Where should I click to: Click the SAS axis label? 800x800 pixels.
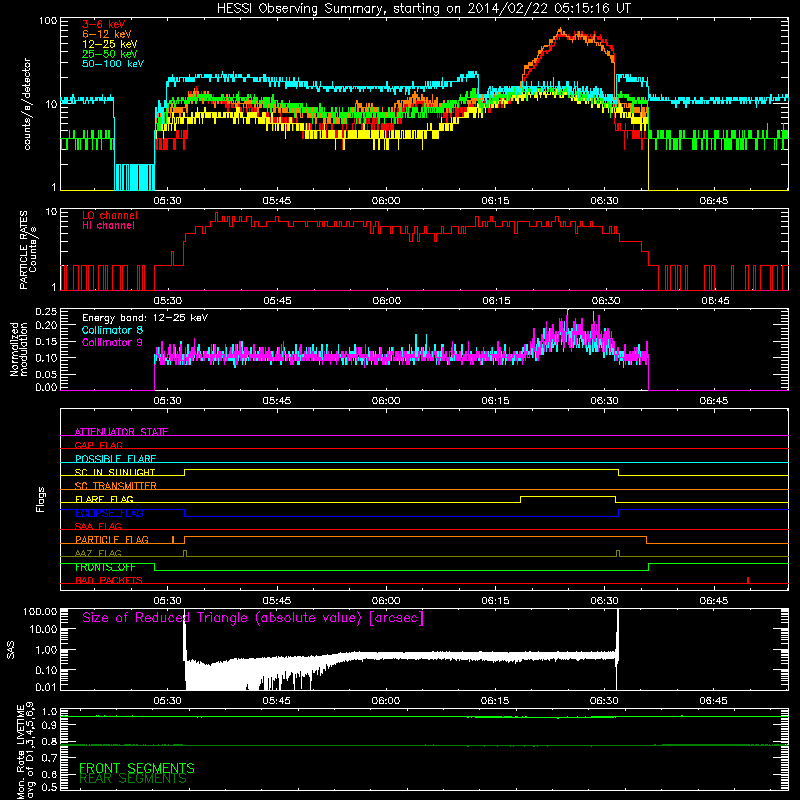[x=11, y=650]
